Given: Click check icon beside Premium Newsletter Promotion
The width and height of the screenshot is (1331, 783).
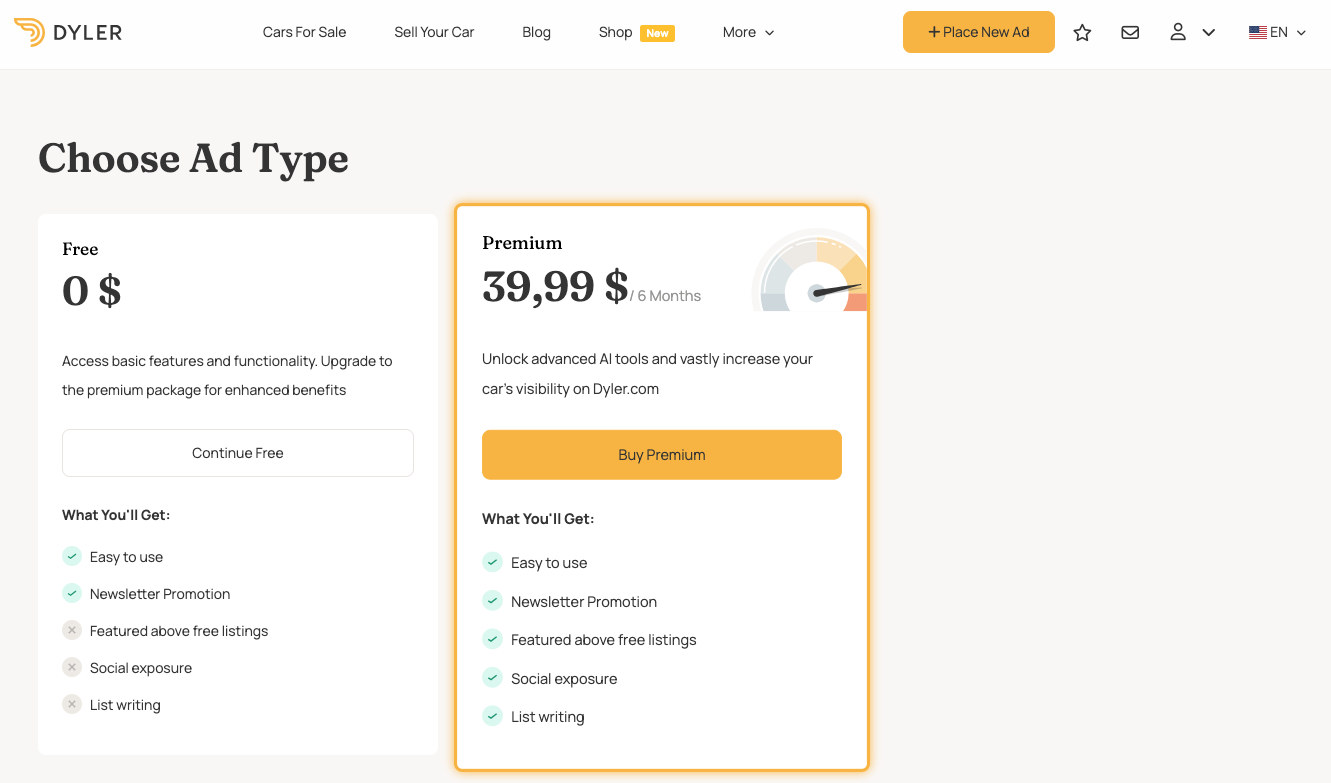Looking at the screenshot, I should [x=492, y=601].
